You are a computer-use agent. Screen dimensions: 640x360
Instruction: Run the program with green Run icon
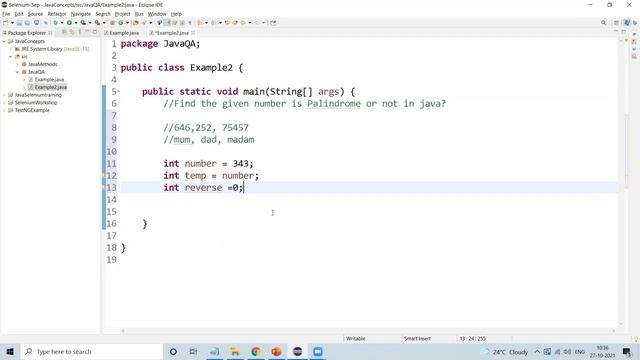tap(69, 23)
